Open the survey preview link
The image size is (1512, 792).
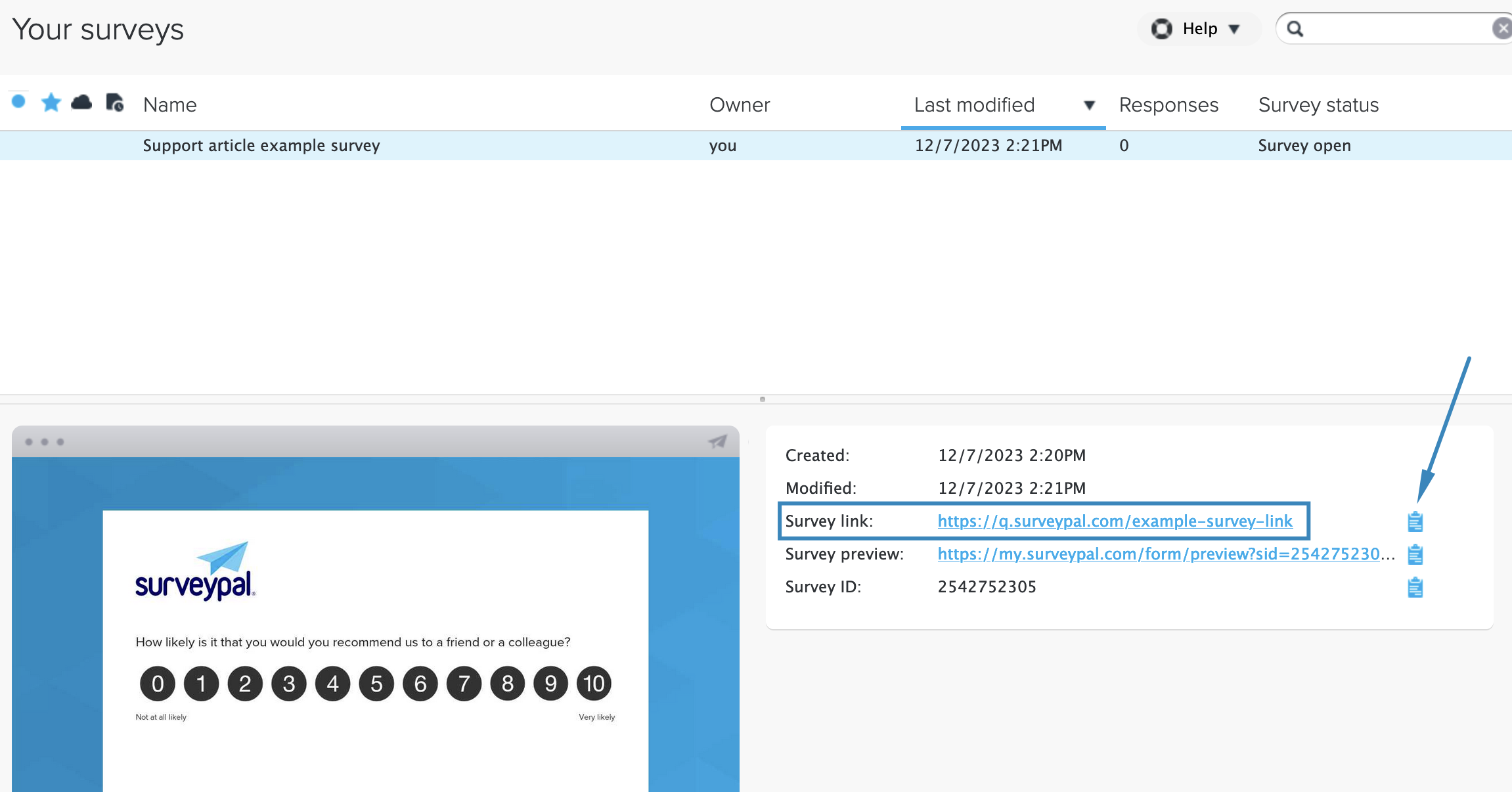tap(1167, 554)
